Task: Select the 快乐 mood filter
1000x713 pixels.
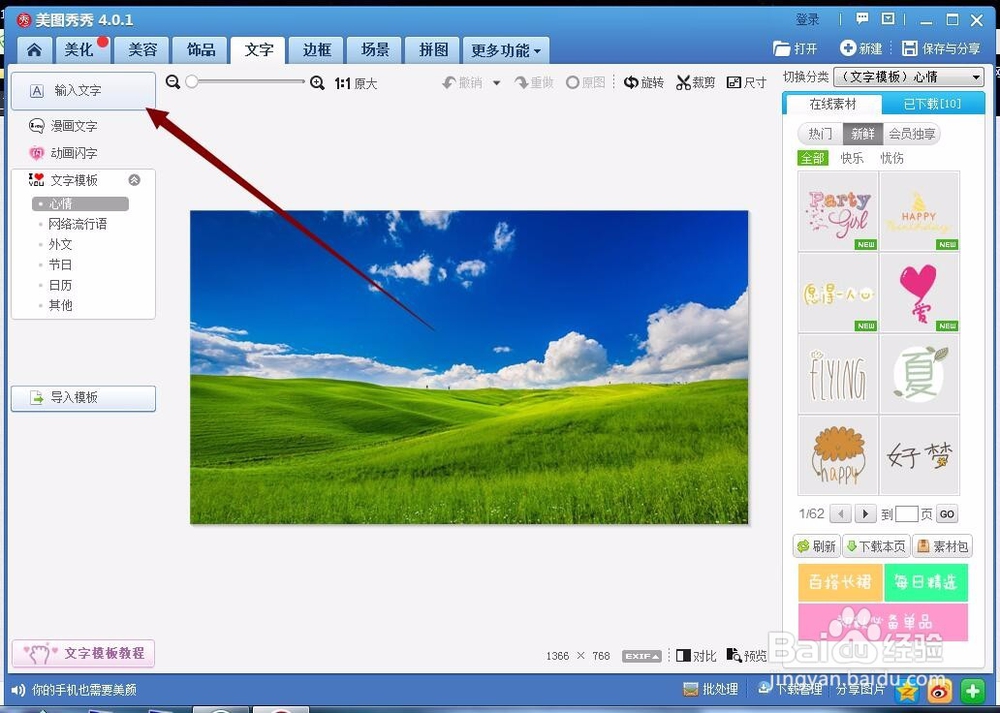Action: click(851, 158)
